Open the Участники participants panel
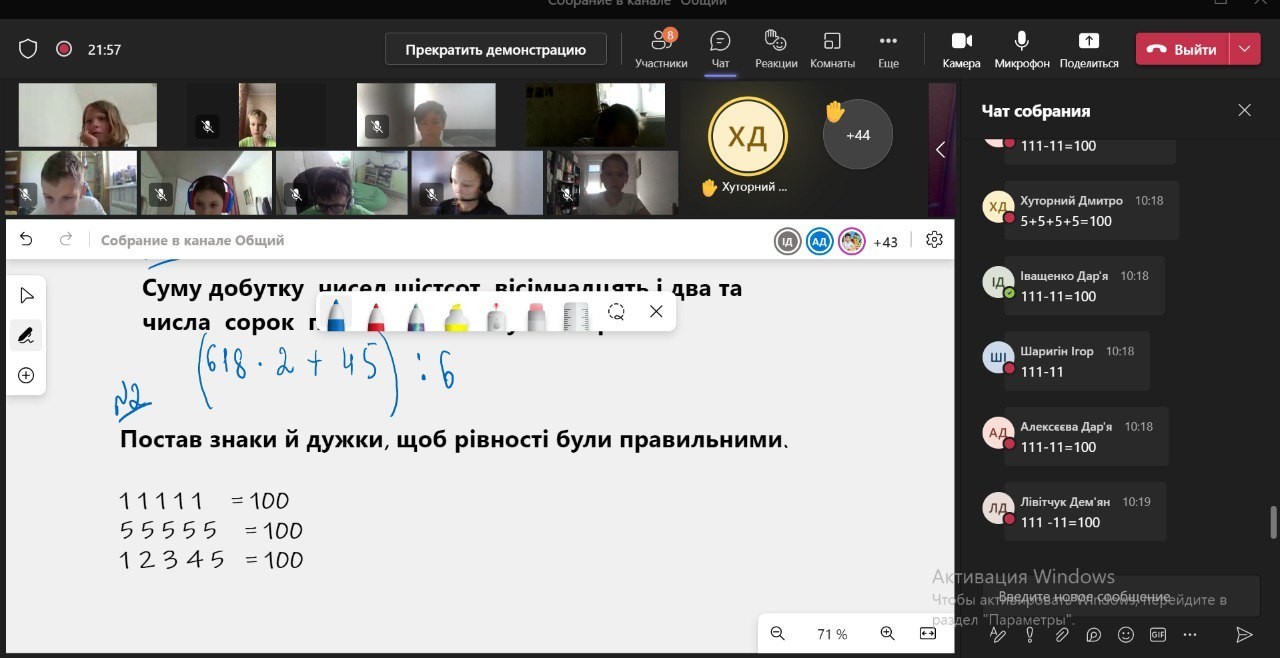The height and width of the screenshot is (658, 1280). click(661, 49)
